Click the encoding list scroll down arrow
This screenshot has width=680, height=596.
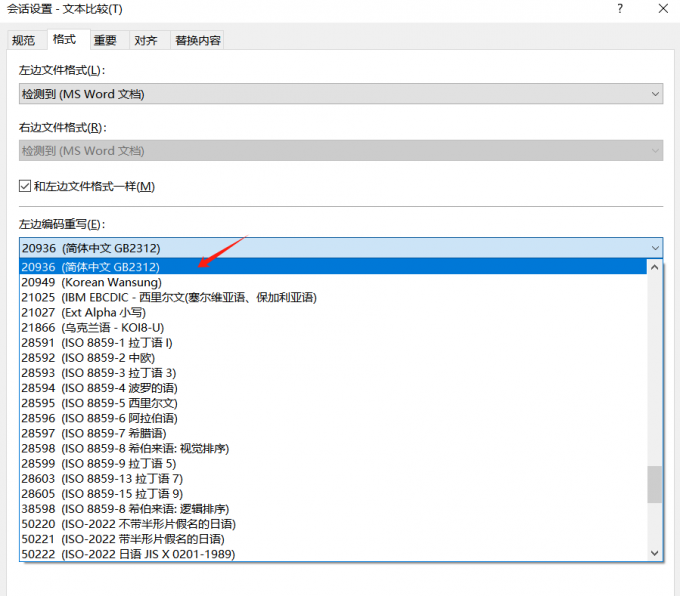[654, 553]
